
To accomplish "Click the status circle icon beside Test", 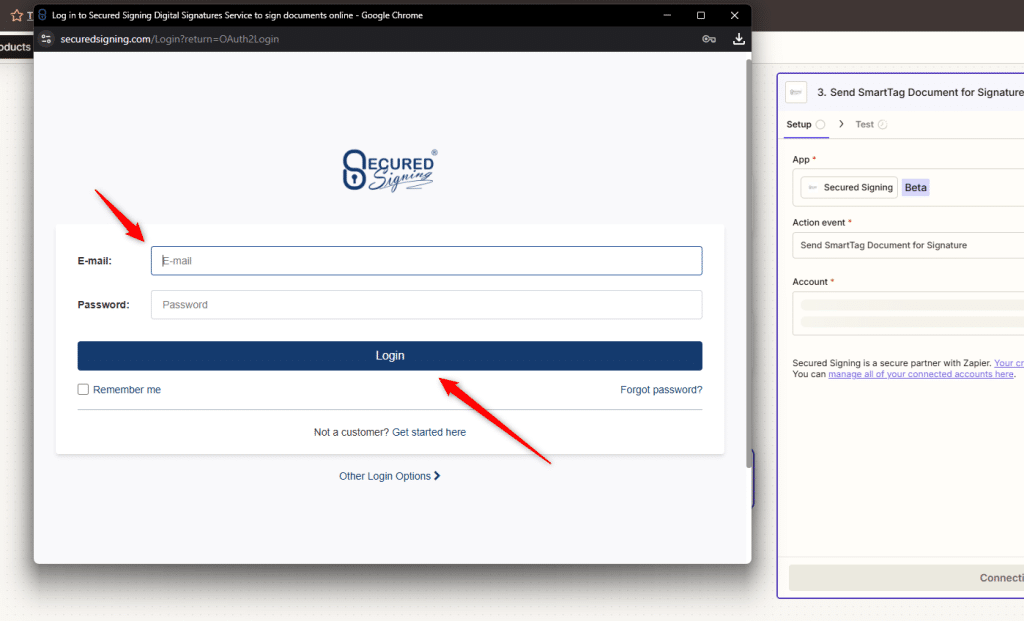I will pyautogui.click(x=884, y=124).
